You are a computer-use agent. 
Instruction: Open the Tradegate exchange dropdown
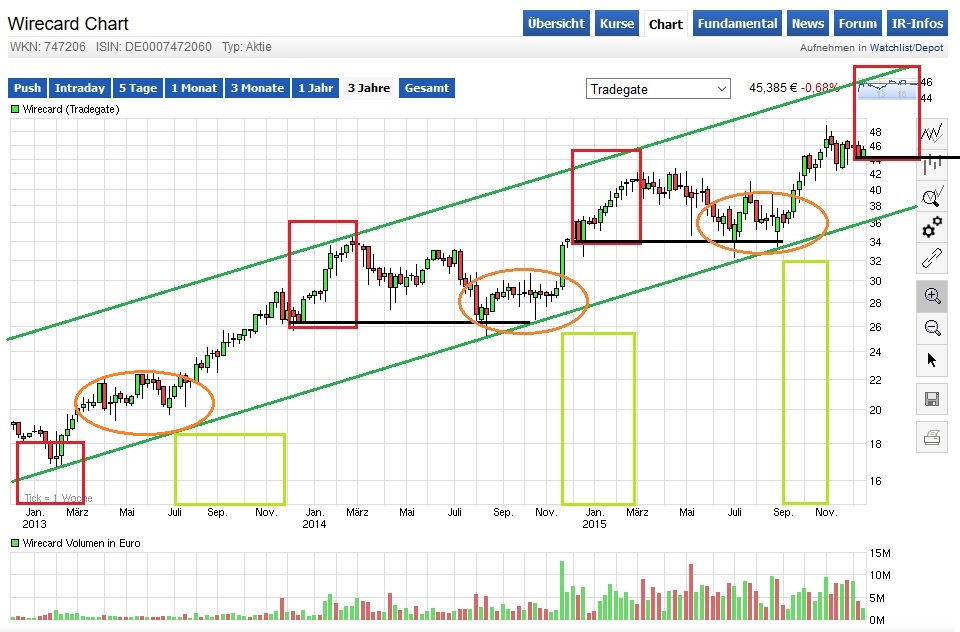[x=657, y=89]
